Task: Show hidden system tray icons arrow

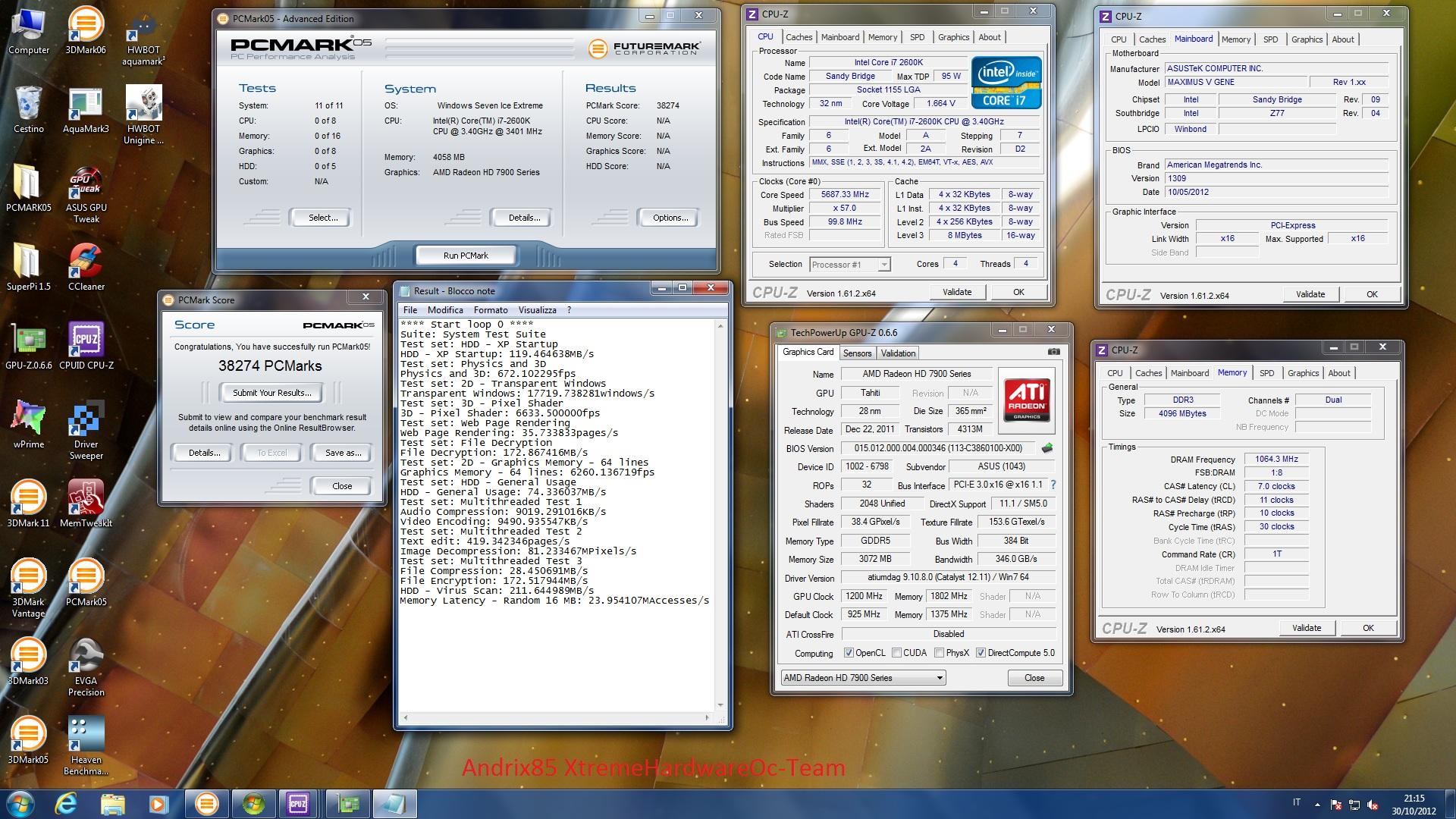Action: 1317,805
